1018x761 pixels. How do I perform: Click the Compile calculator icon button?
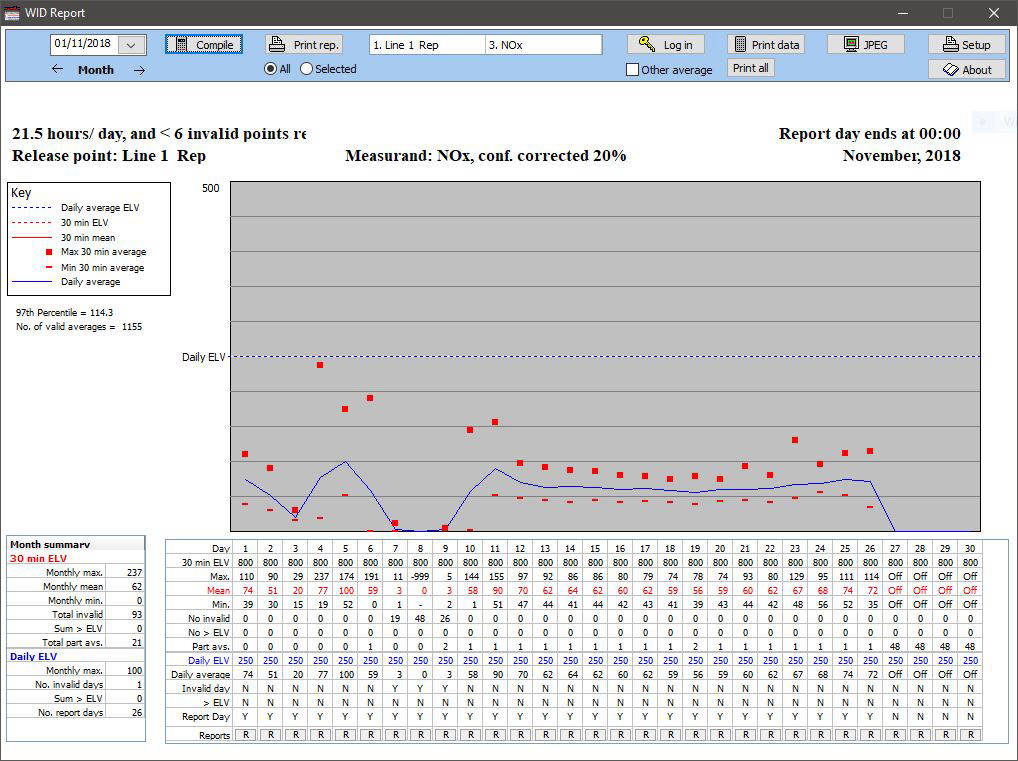click(x=182, y=45)
